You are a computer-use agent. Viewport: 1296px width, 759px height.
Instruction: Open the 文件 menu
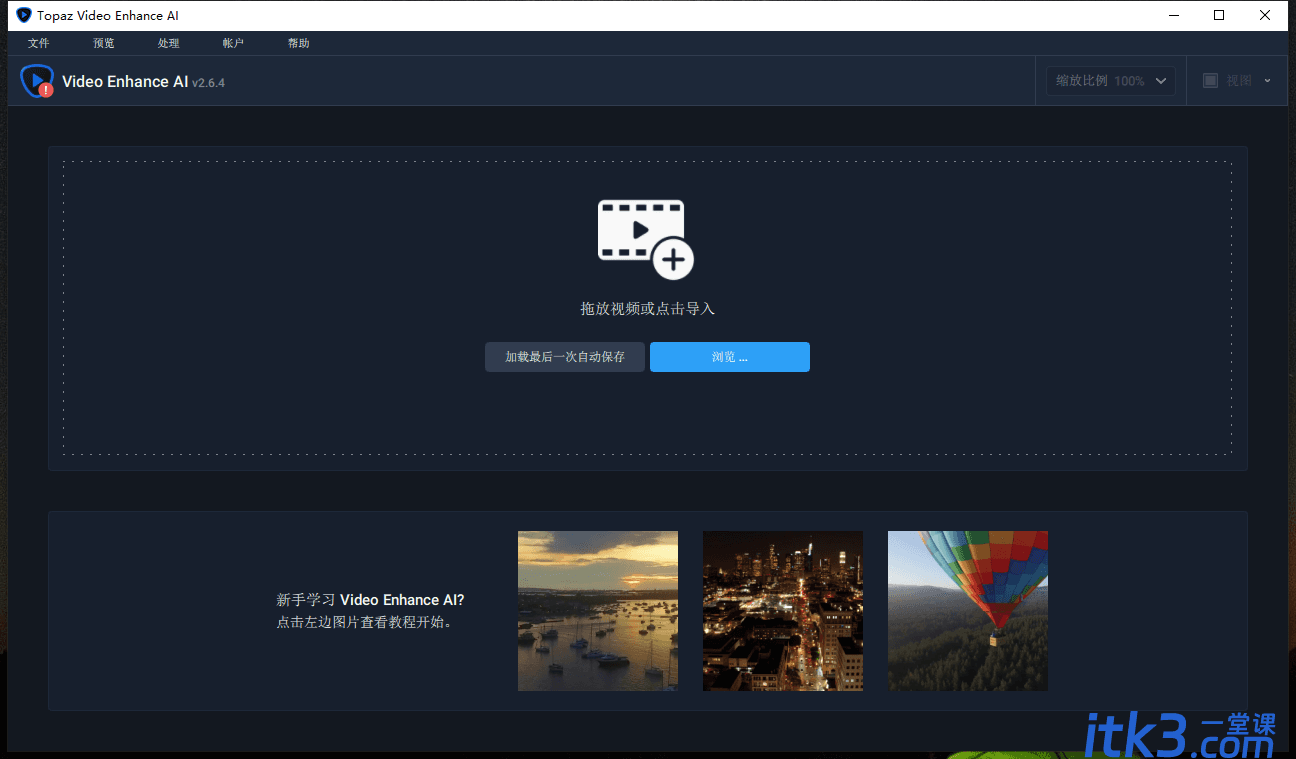39,43
